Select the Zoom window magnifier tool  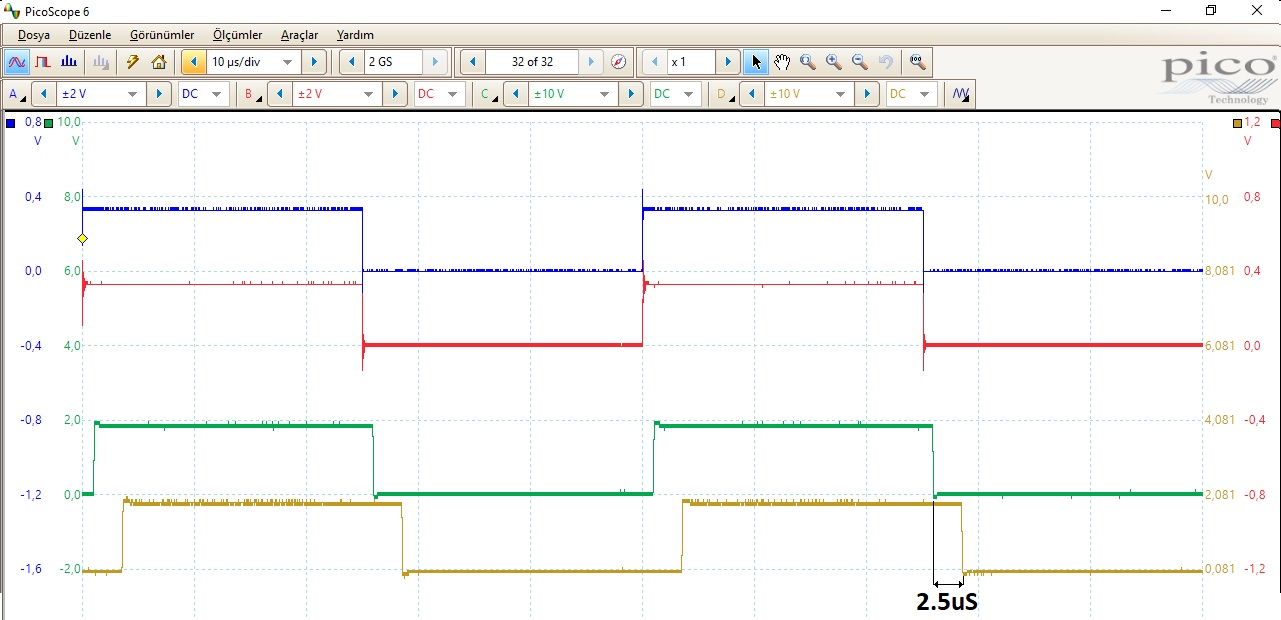pyautogui.click(x=808, y=62)
